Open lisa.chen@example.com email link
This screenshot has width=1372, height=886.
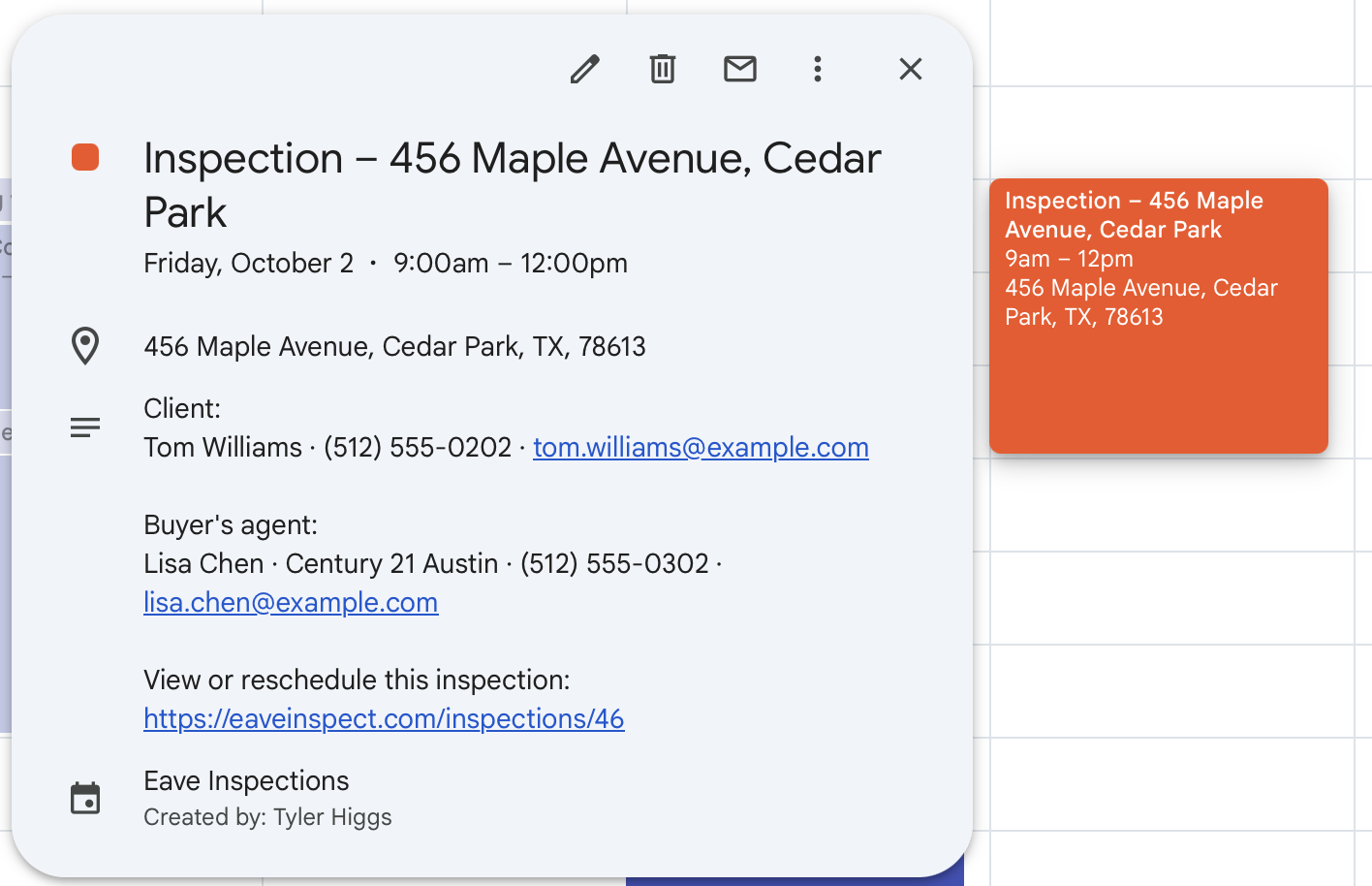[x=291, y=602]
